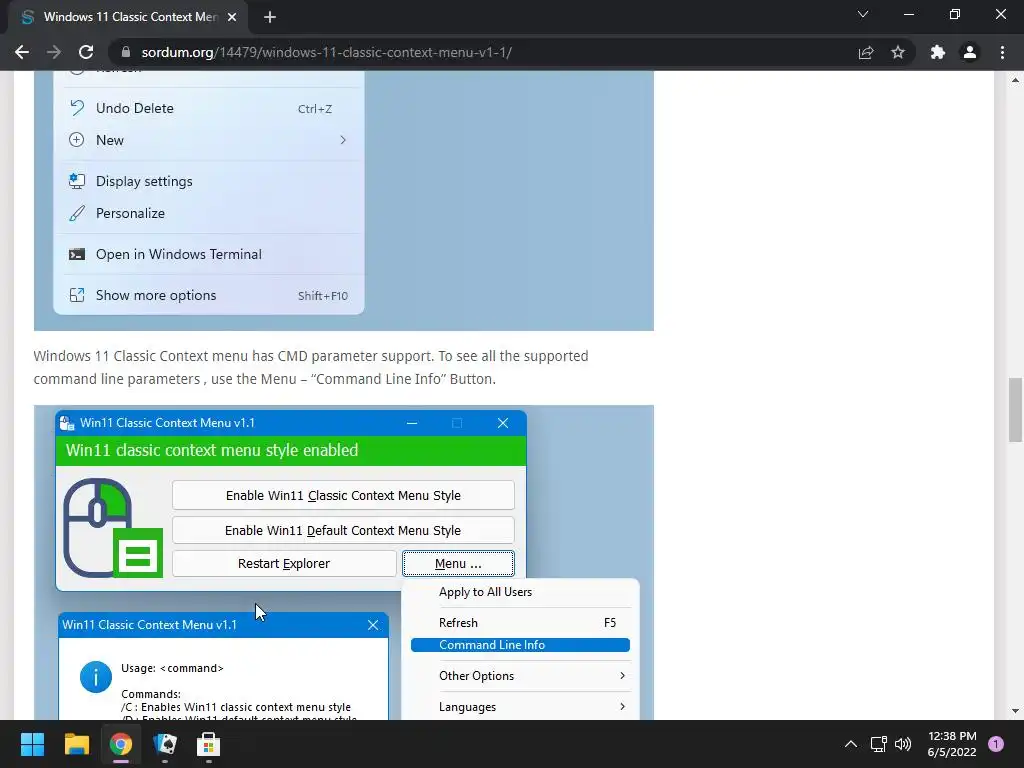The width and height of the screenshot is (1024, 768).
Task: Click Display settings in context menu
Action: [209, 182]
